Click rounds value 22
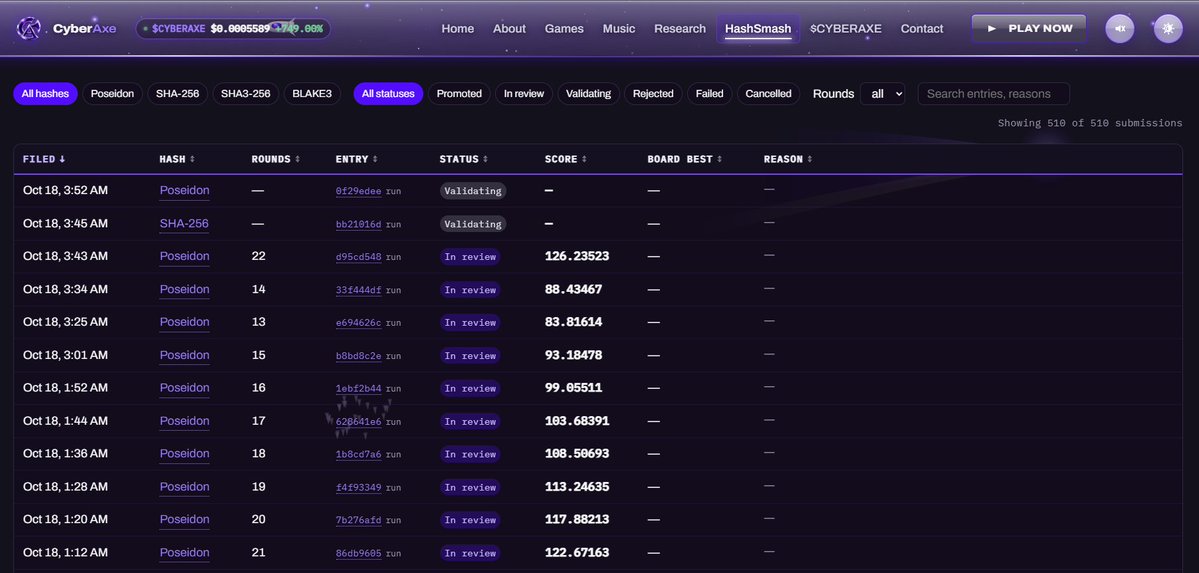The height and width of the screenshot is (573, 1199). point(258,256)
